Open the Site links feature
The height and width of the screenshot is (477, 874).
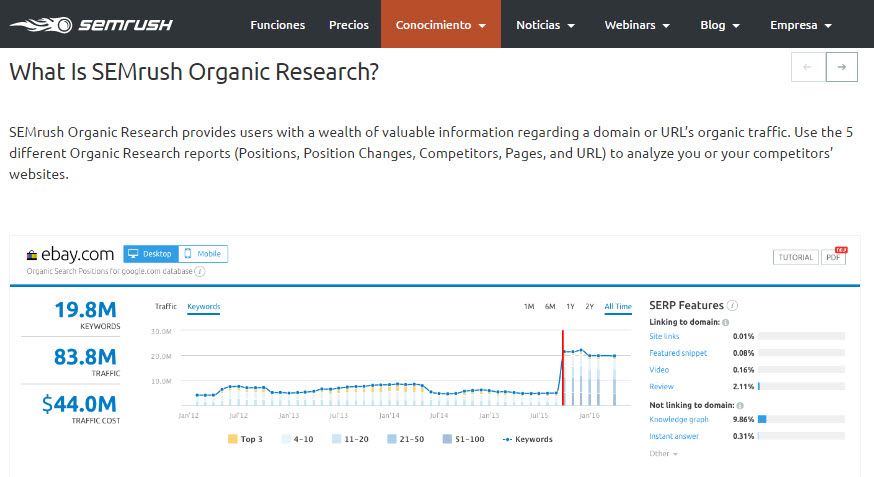point(664,336)
